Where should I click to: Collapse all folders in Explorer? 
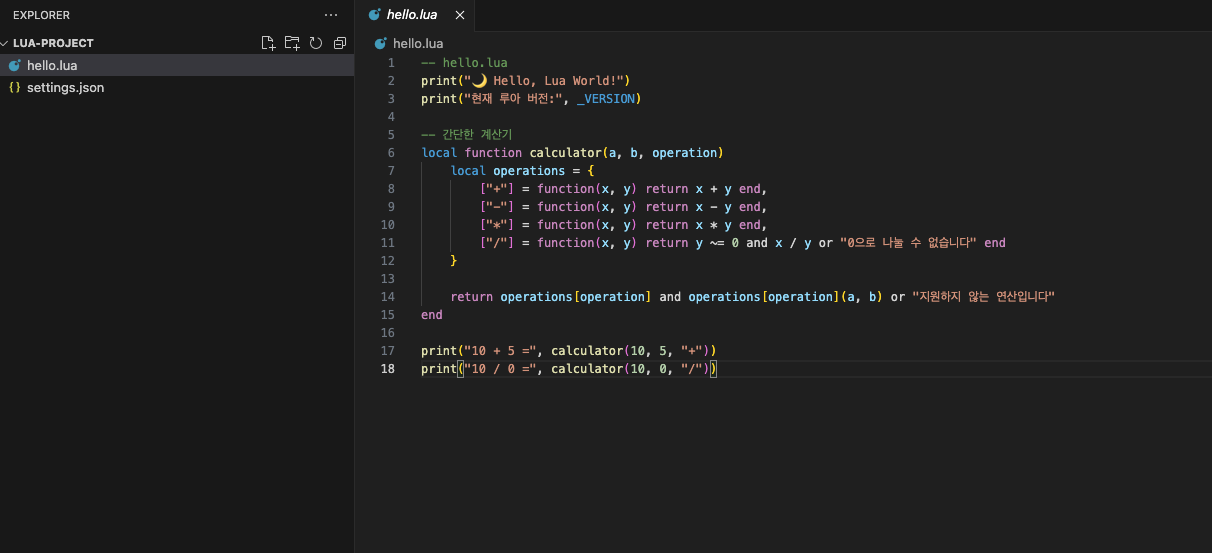(x=340, y=43)
